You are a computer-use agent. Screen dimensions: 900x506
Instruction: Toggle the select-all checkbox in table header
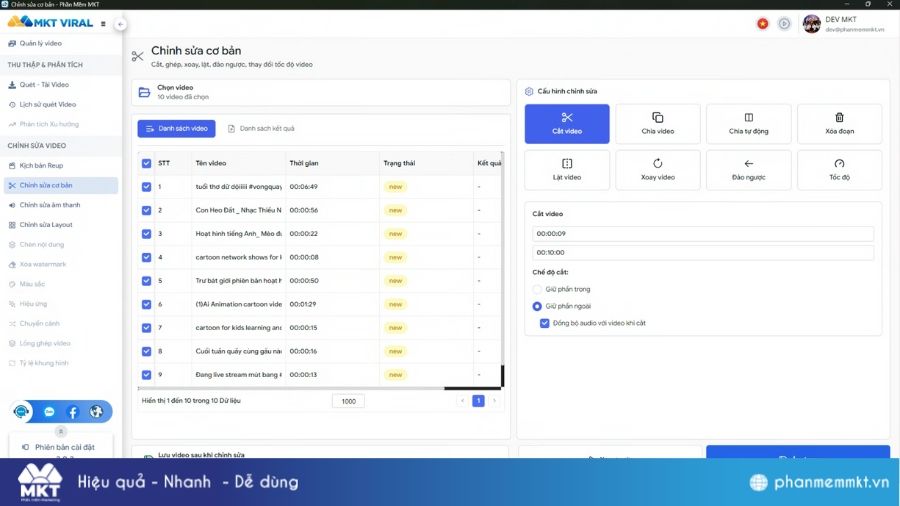click(146, 163)
